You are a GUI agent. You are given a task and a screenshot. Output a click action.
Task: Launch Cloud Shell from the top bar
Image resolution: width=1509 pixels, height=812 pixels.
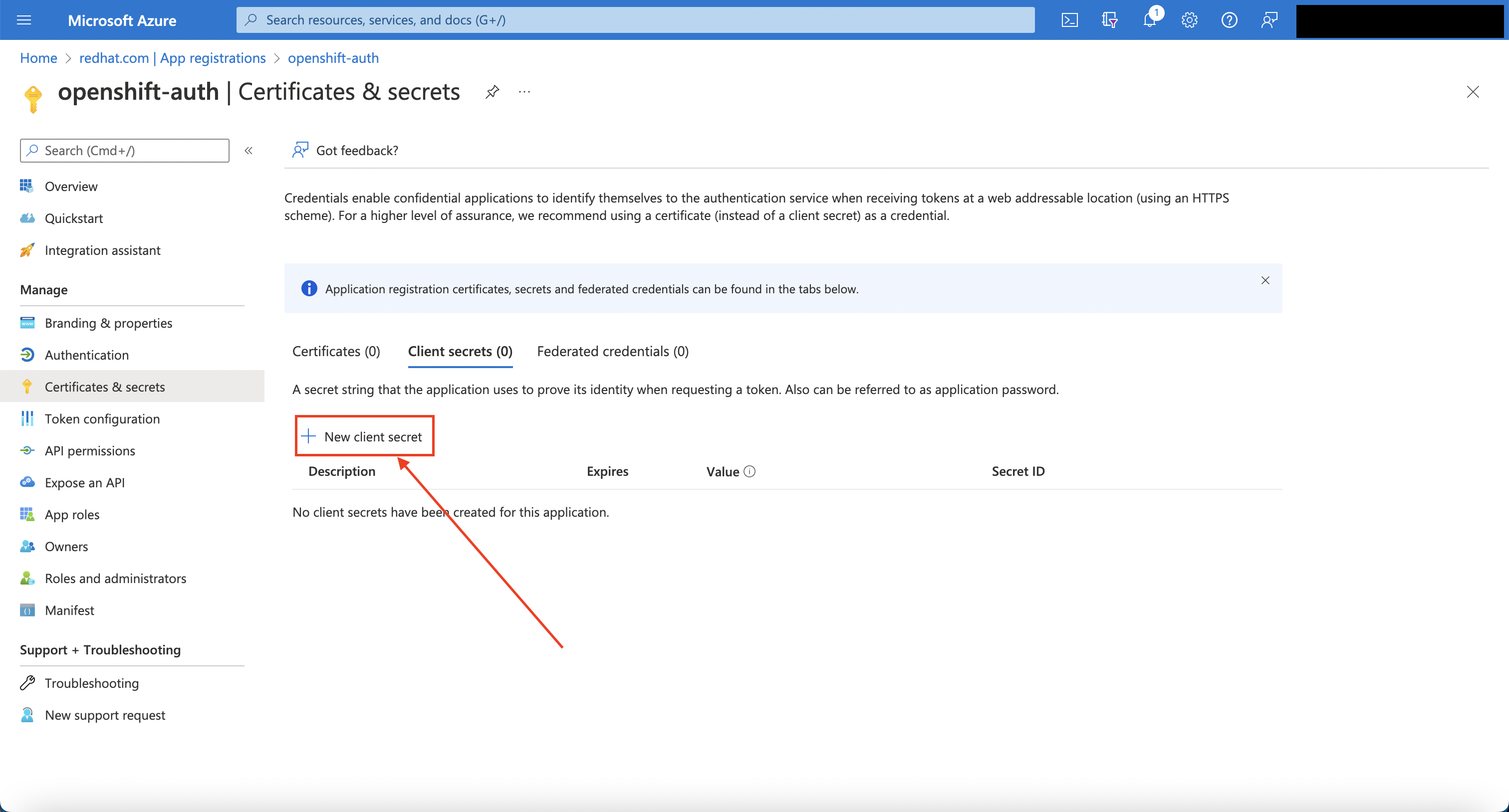click(1070, 19)
